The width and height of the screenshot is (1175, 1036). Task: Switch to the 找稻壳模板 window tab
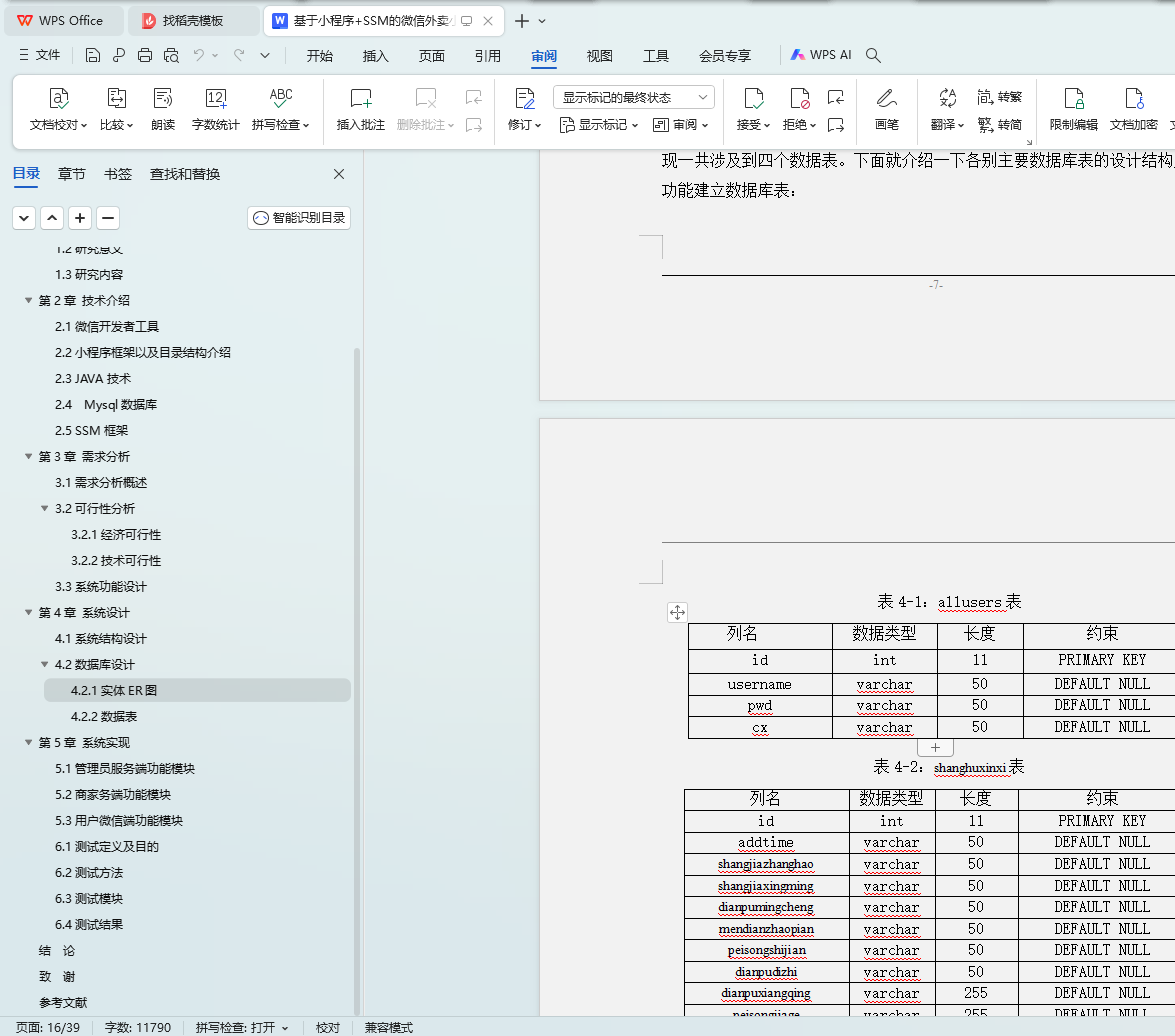193,21
